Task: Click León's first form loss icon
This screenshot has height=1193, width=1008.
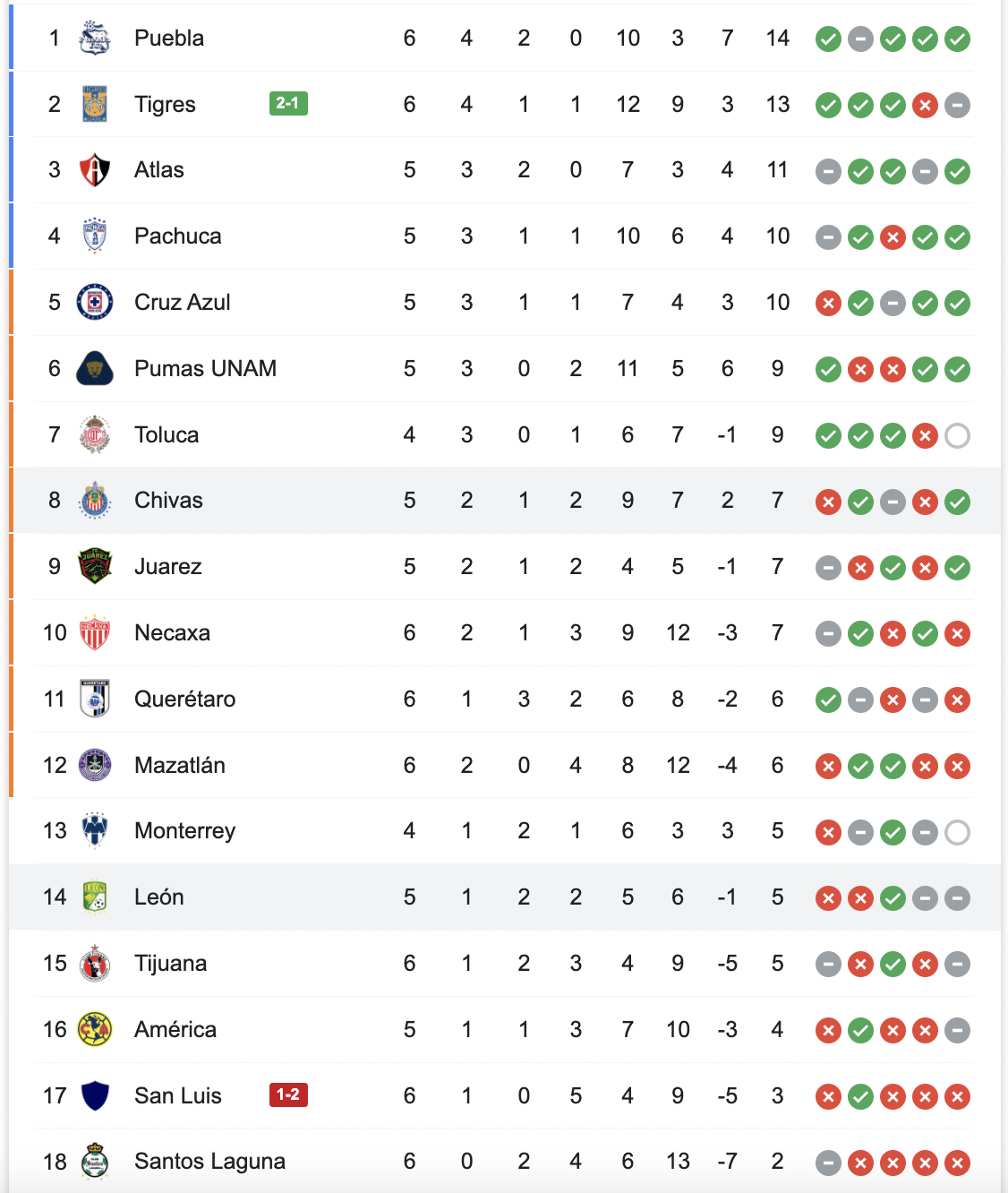Action: 828,898
